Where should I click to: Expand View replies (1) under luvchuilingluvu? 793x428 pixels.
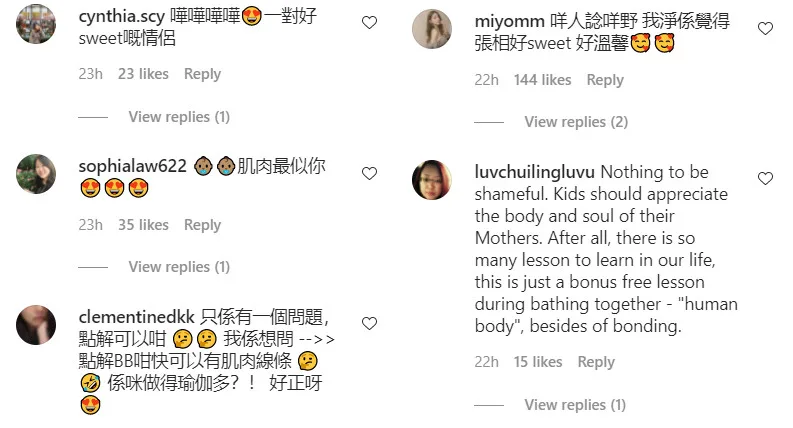click(x=575, y=405)
